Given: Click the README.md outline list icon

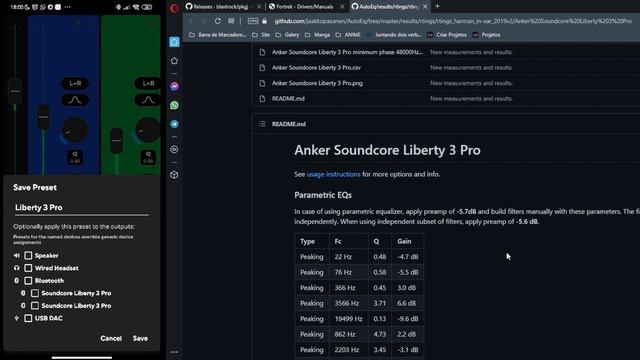Looking at the screenshot, I should click(x=262, y=124).
